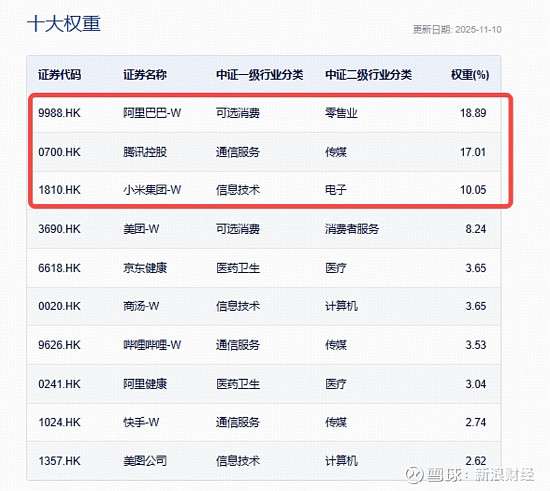Select stock code 9988.HK
The width and height of the screenshot is (550, 491).
pos(59,113)
